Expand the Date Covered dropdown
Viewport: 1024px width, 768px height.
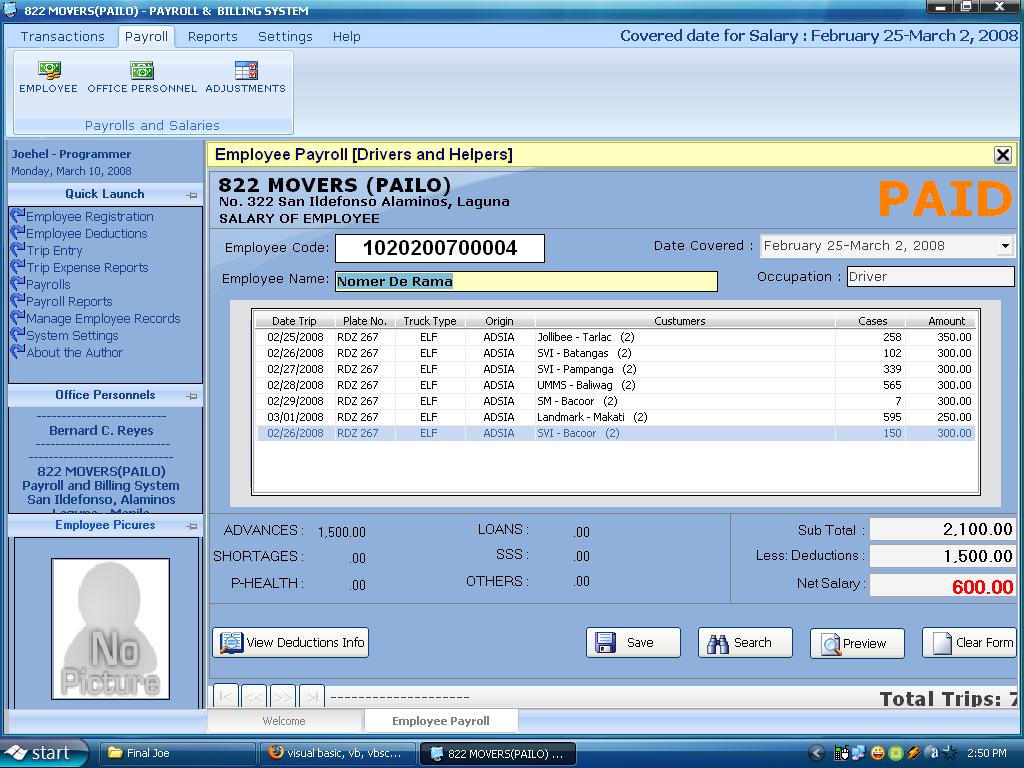[x=1004, y=246]
